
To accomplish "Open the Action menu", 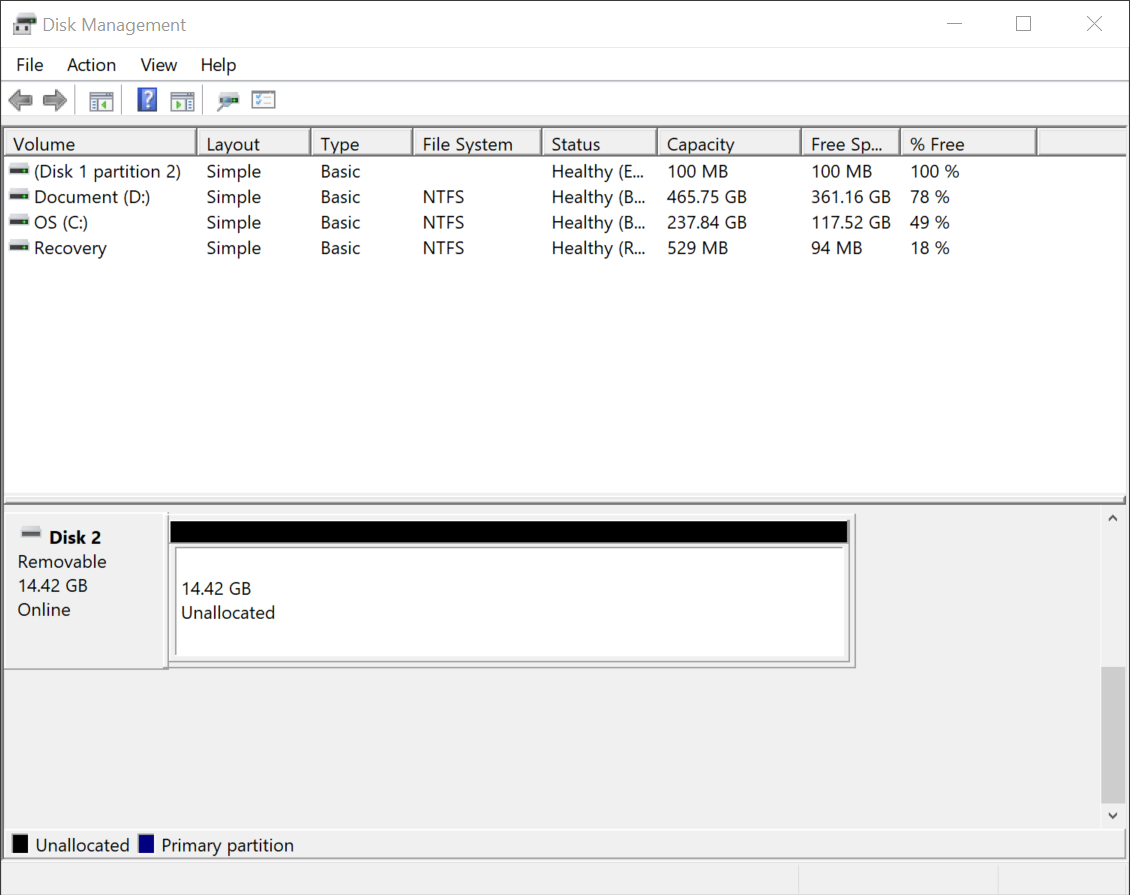I will pos(91,65).
